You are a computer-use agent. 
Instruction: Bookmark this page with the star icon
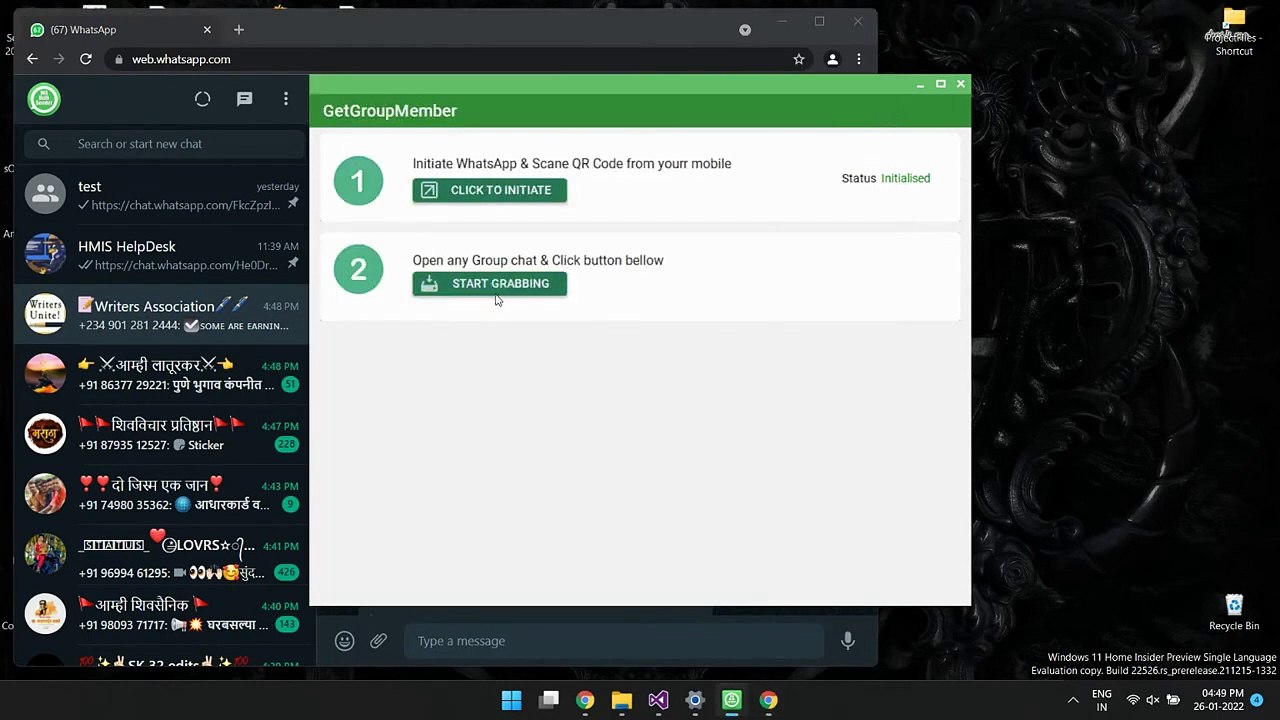[x=799, y=59]
